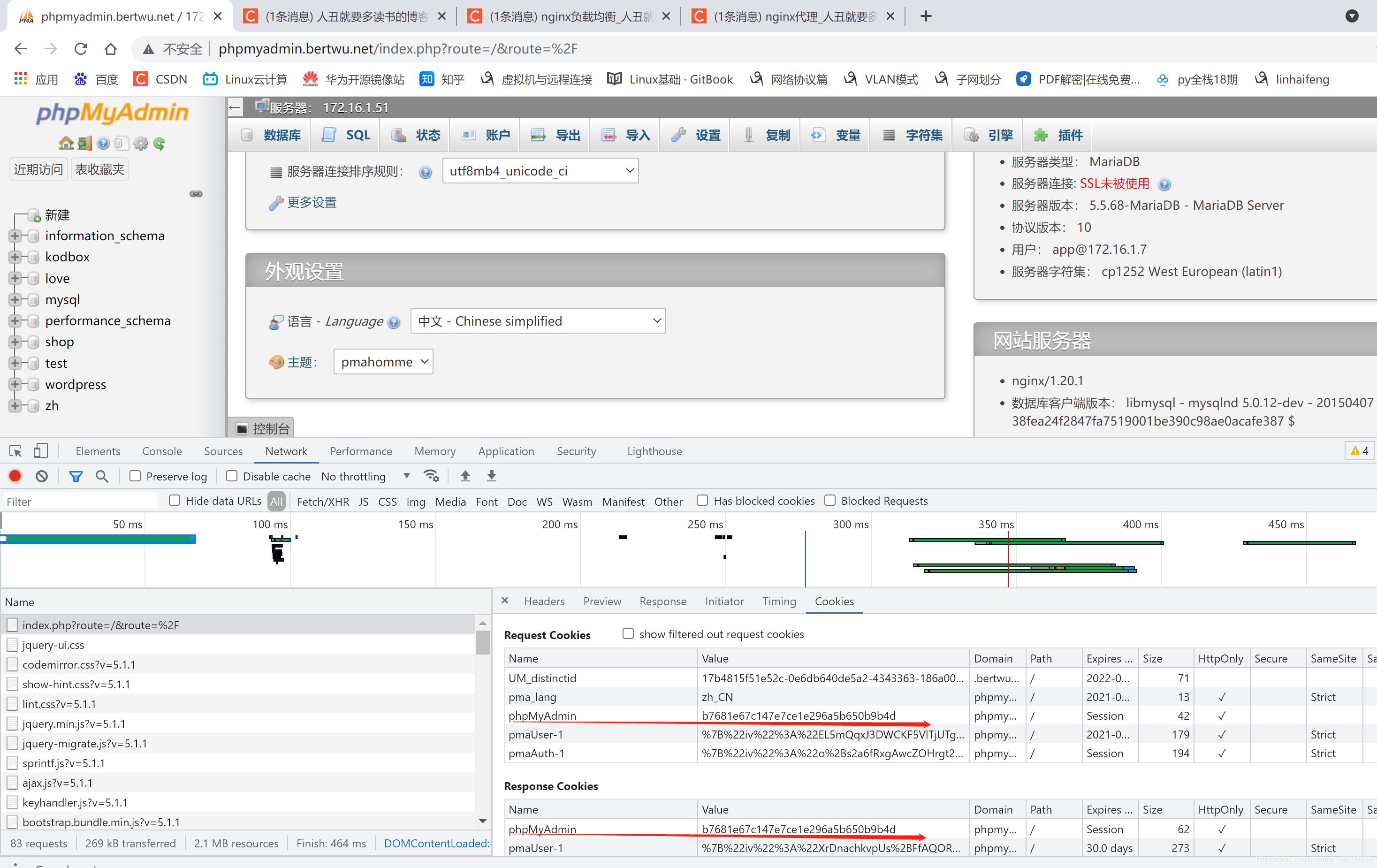Image resolution: width=1377 pixels, height=868 pixels.
Task: Expand the wordpress database node
Action: pos(15,384)
